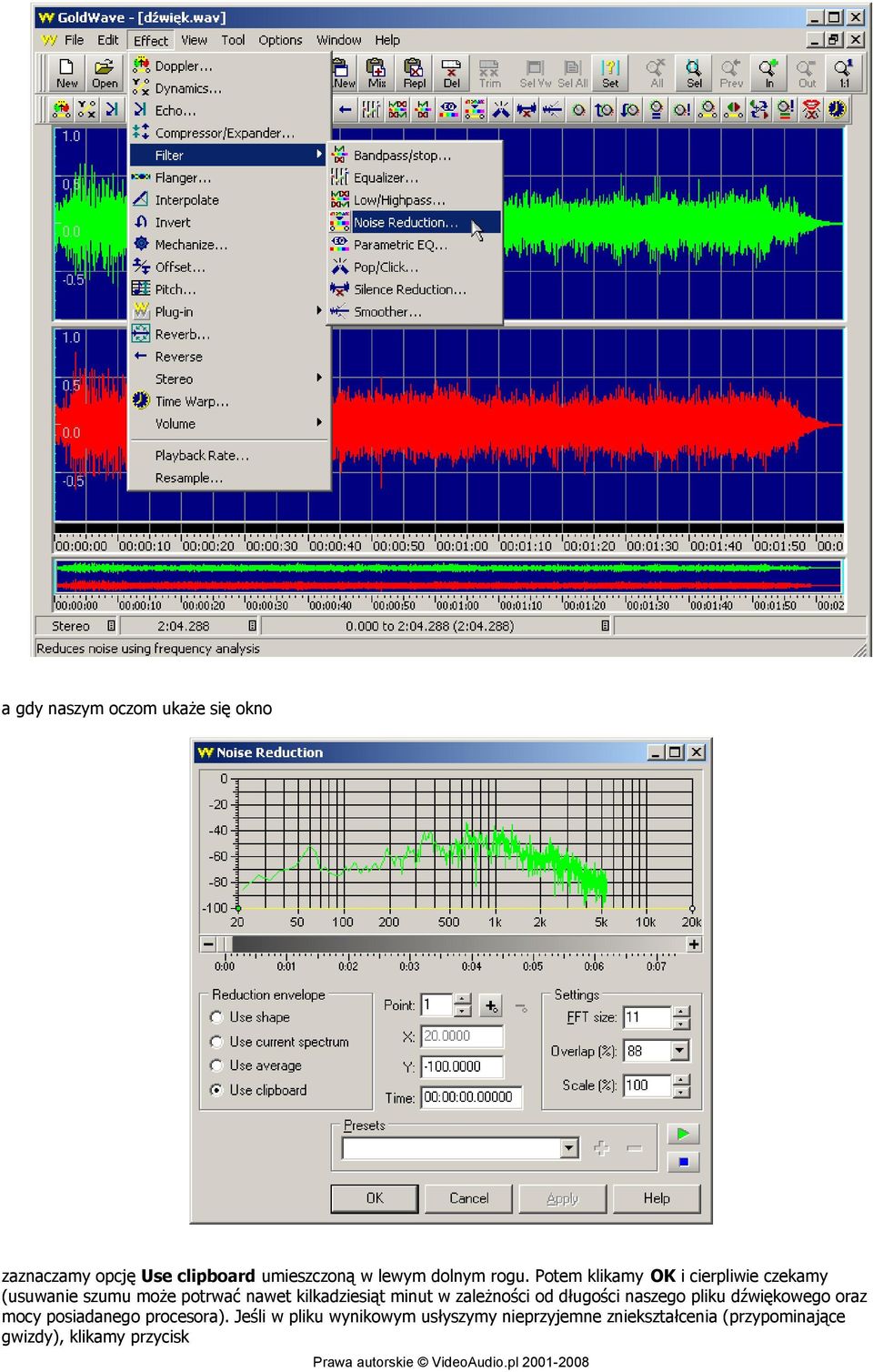The height and width of the screenshot is (1372, 873).
Task: Click the gray time position slider bar
Action: (x=451, y=944)
